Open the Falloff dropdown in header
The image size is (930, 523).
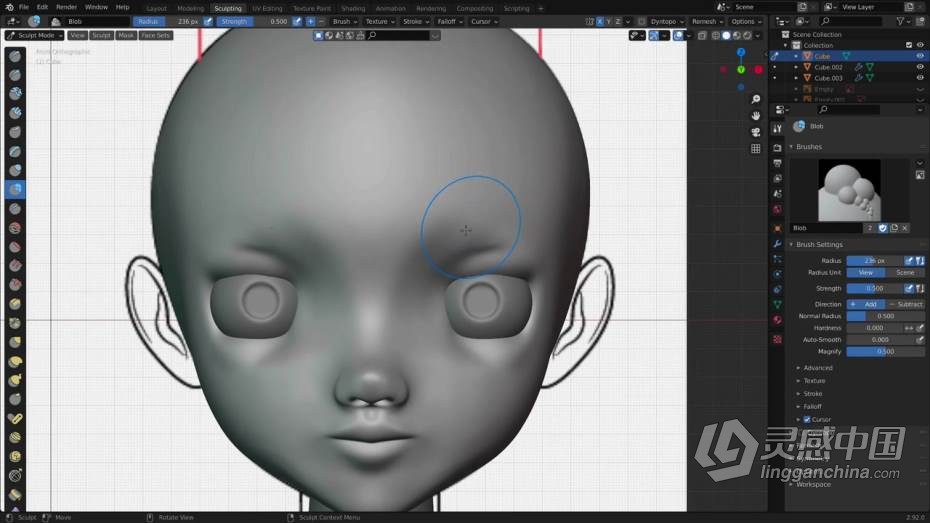[450, 21]
